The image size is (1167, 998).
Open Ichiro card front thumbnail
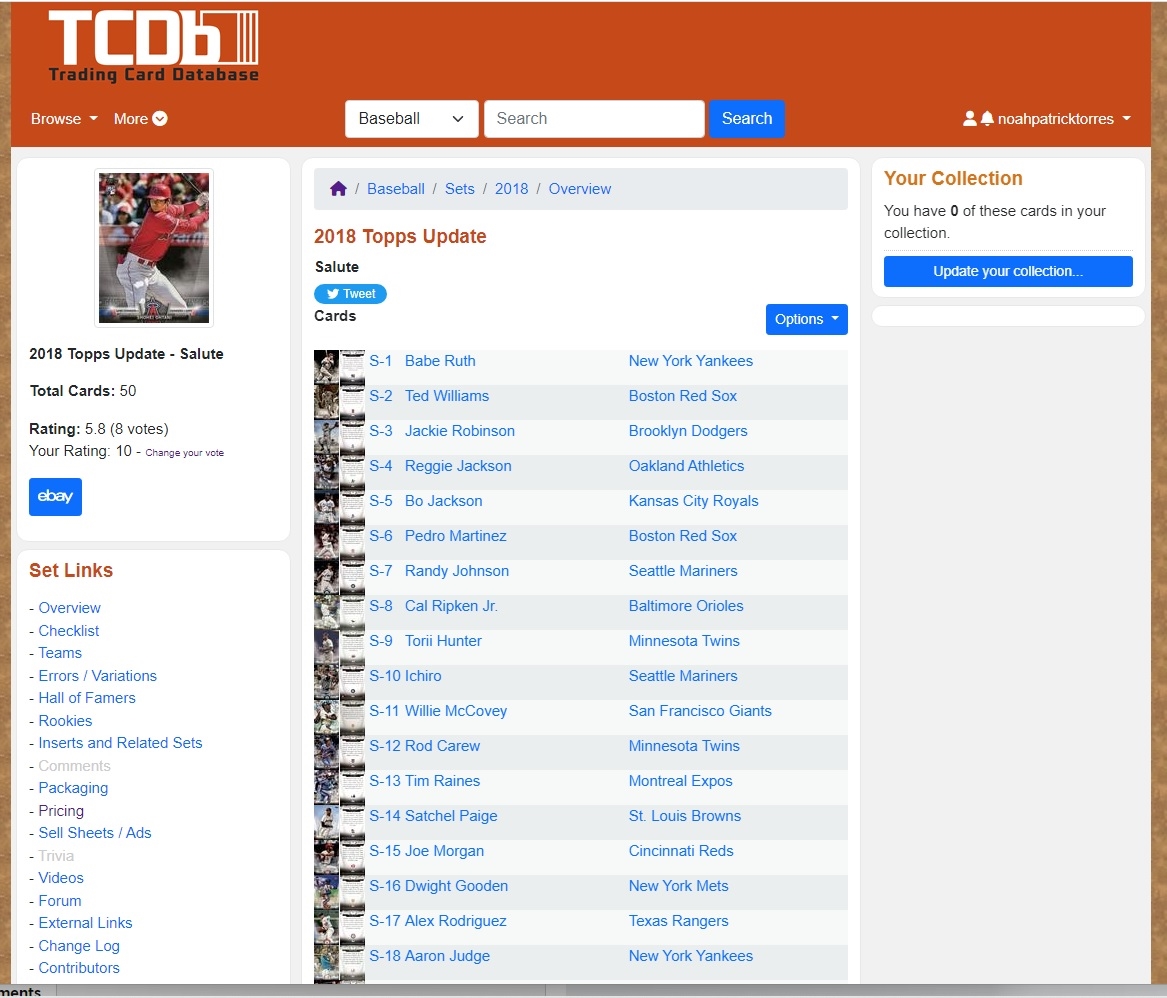coord(326,682)
